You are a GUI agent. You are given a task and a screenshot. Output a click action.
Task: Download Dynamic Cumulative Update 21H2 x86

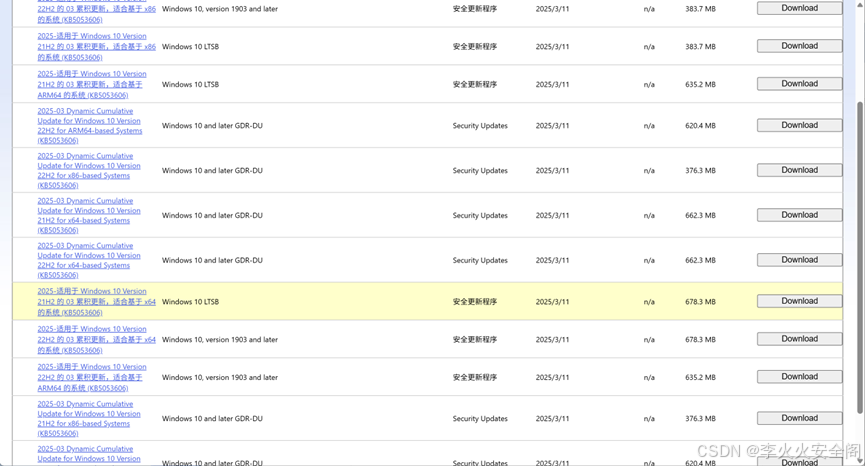799,418
